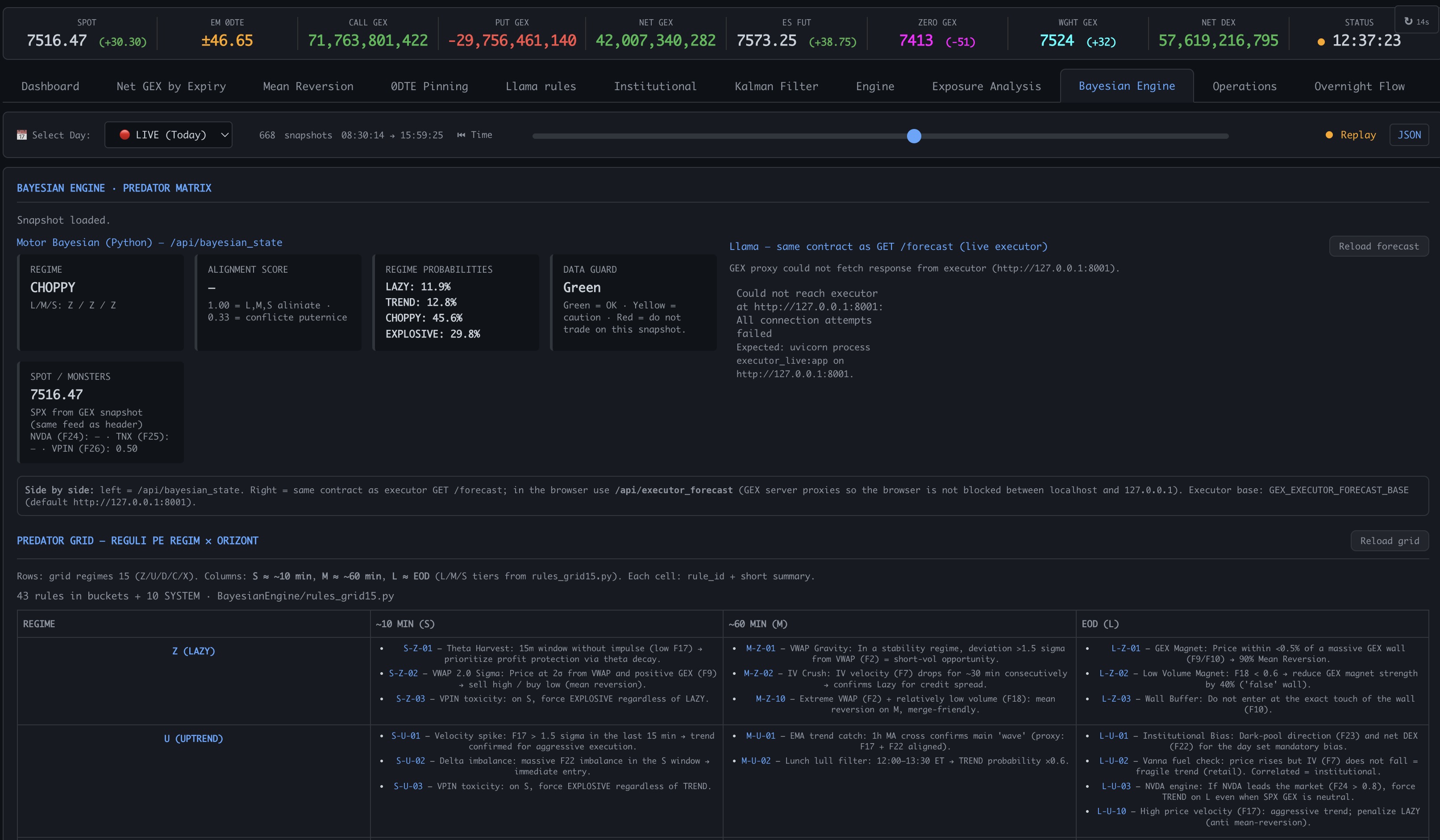Click the snapshot timeline slider handle
Screen dimensions: 1440x840
pos(914,136)
